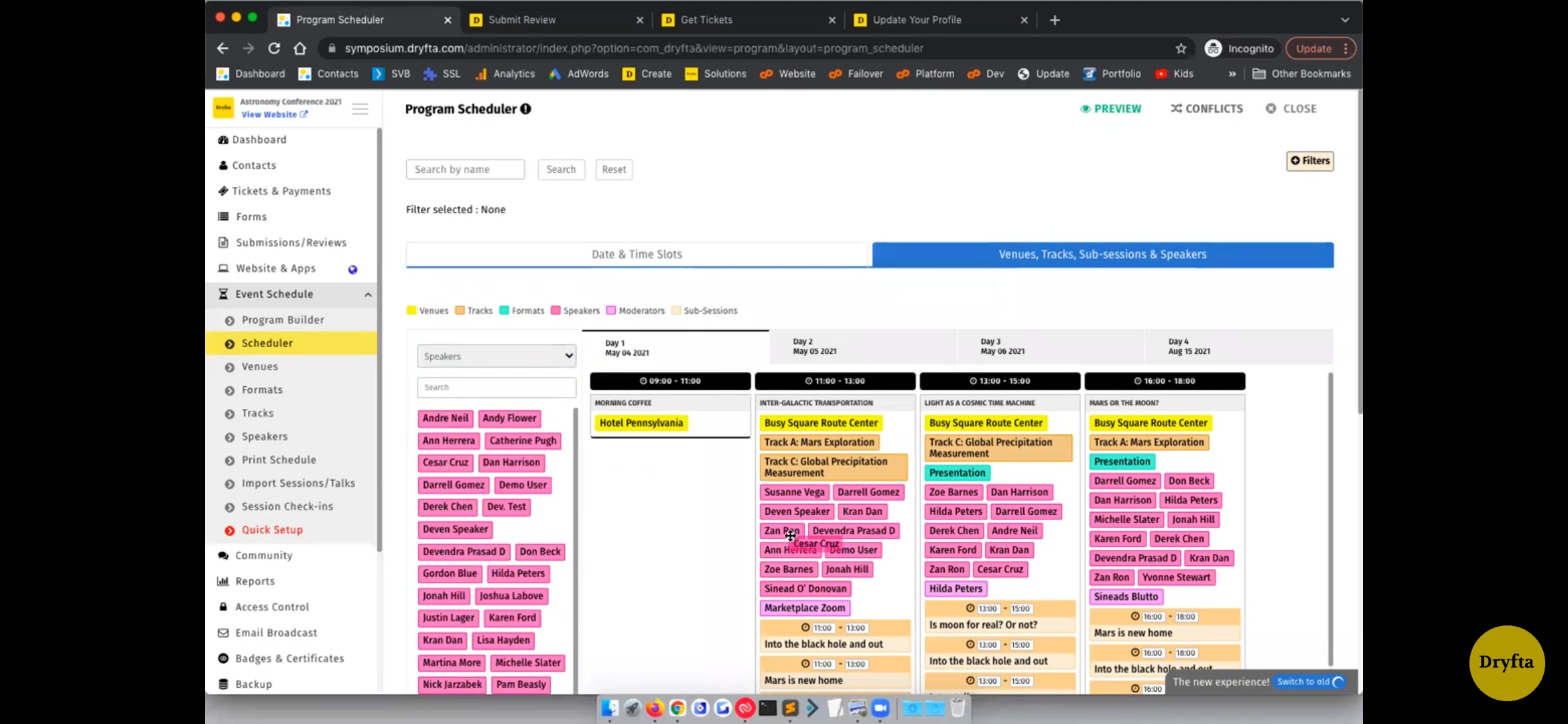
Task: Click Hotel Pennsylvania venue tag
Action: [641, 423]
